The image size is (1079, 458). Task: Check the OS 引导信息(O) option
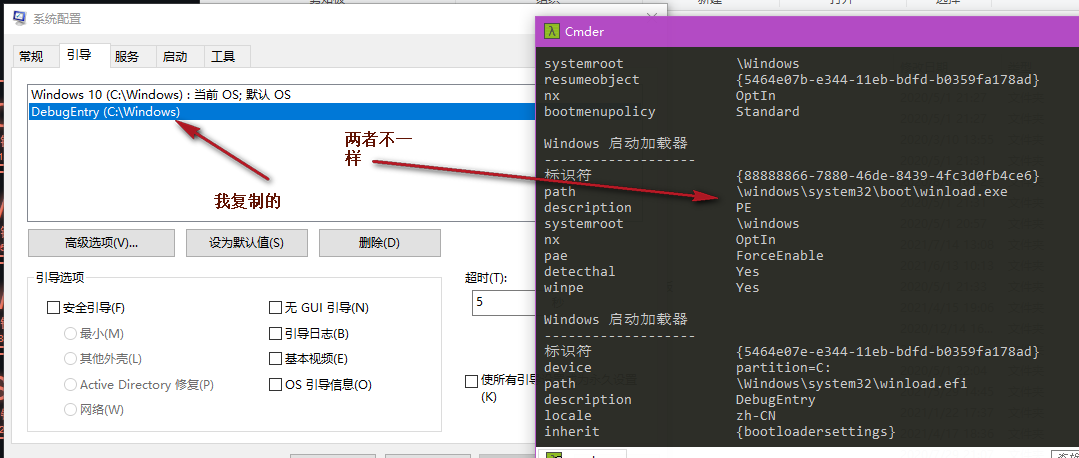coord(275,384)
